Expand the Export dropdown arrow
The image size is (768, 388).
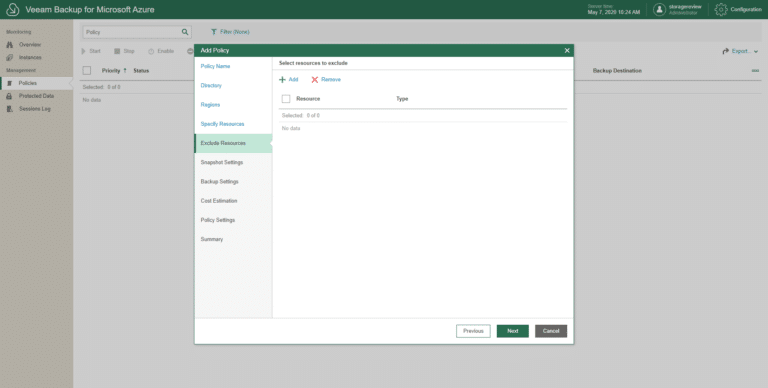(756, 51)
